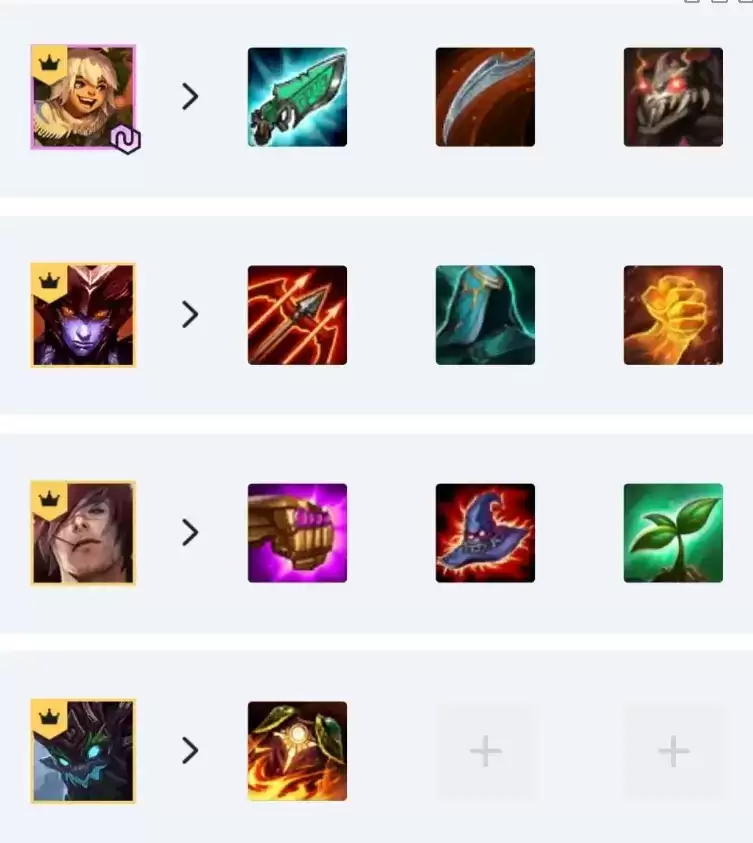Click the teal hooded cloak item icon
The height and width of the screenshot is (843, 753).
coord(485,315)
